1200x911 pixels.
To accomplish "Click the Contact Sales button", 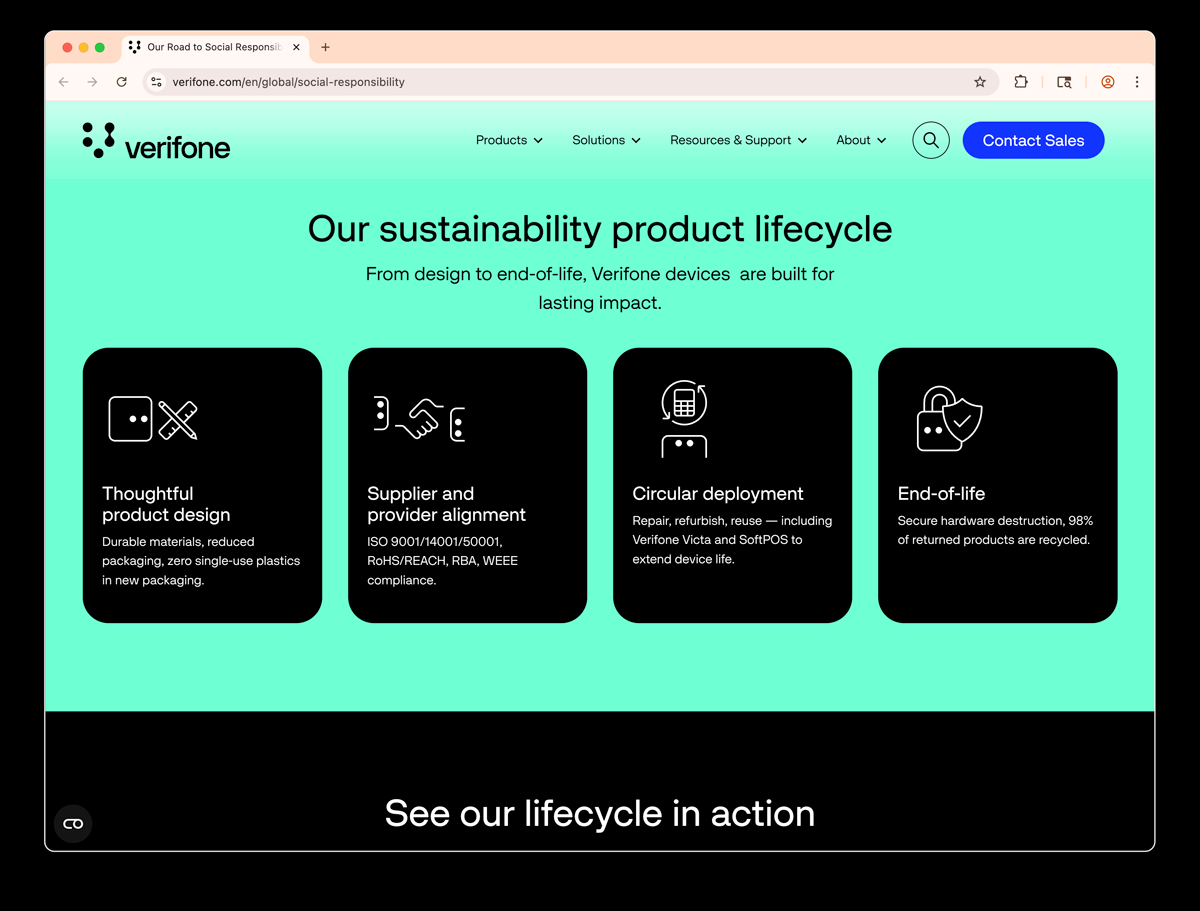I will 1033,140.
